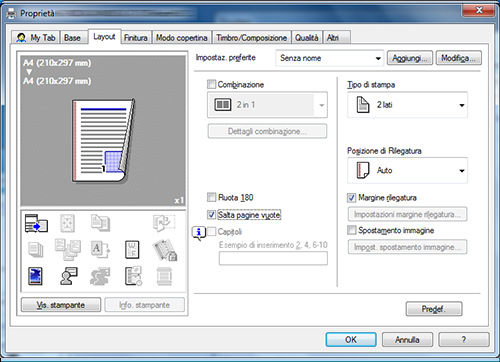Click the page icon next to 2 lati
Image resolution: width=500 pixels, height=362 pixels.
[363, 105]
